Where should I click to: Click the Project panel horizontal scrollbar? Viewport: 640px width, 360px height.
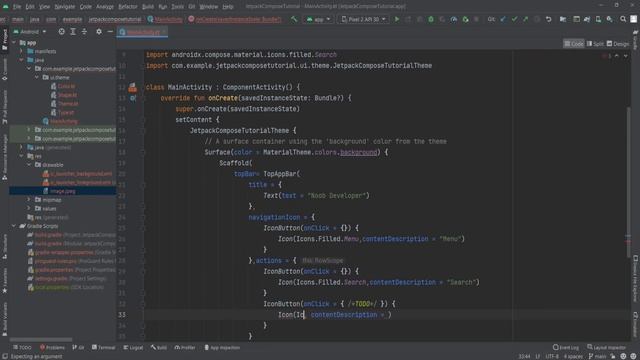(x=41, y=339)
